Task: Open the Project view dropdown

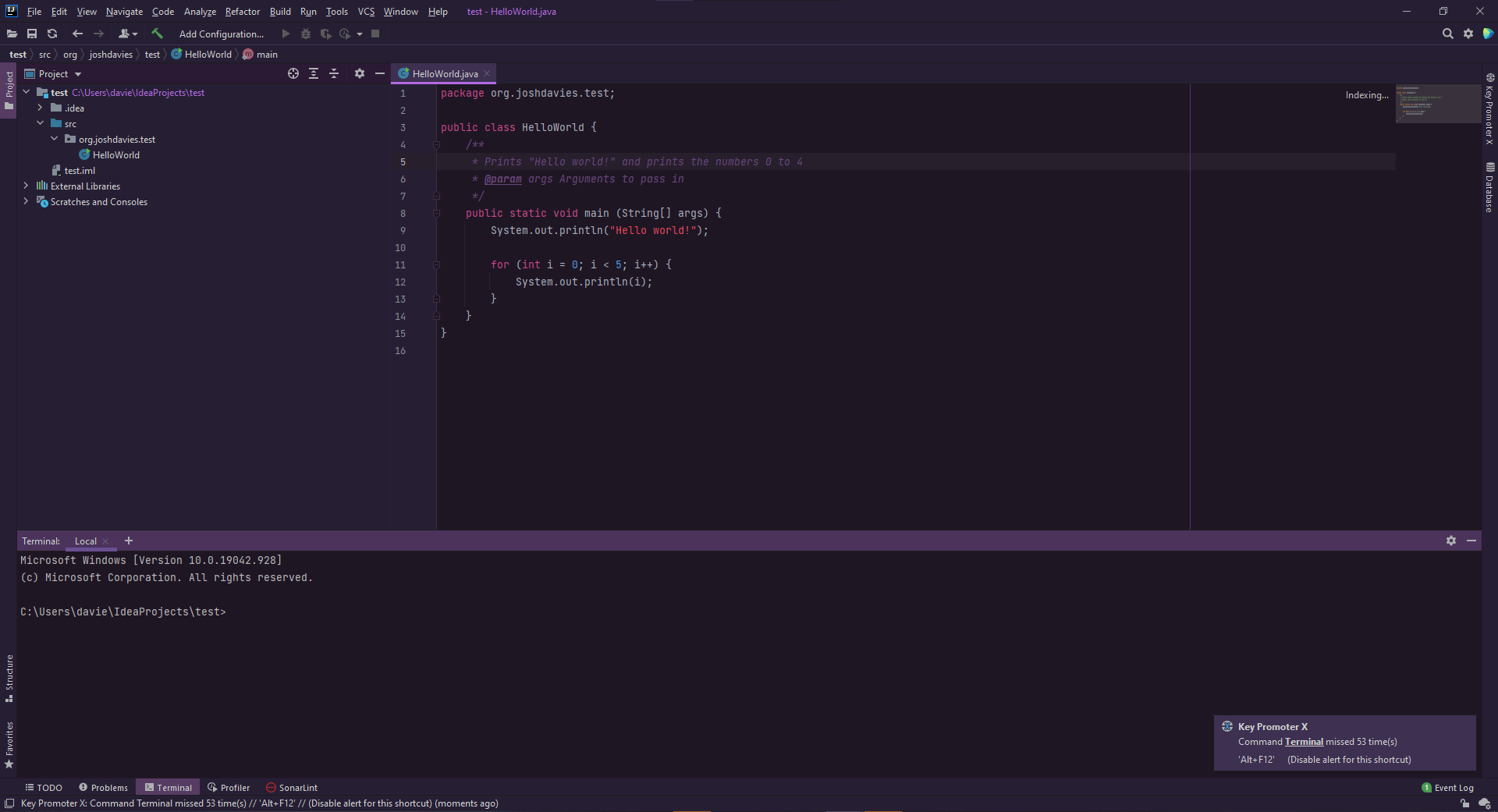Action: [77, 73]
